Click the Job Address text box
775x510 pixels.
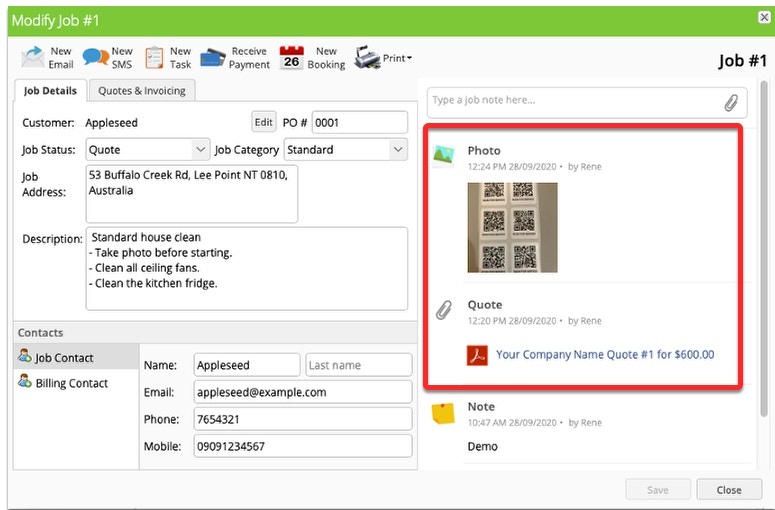(192, 194)
